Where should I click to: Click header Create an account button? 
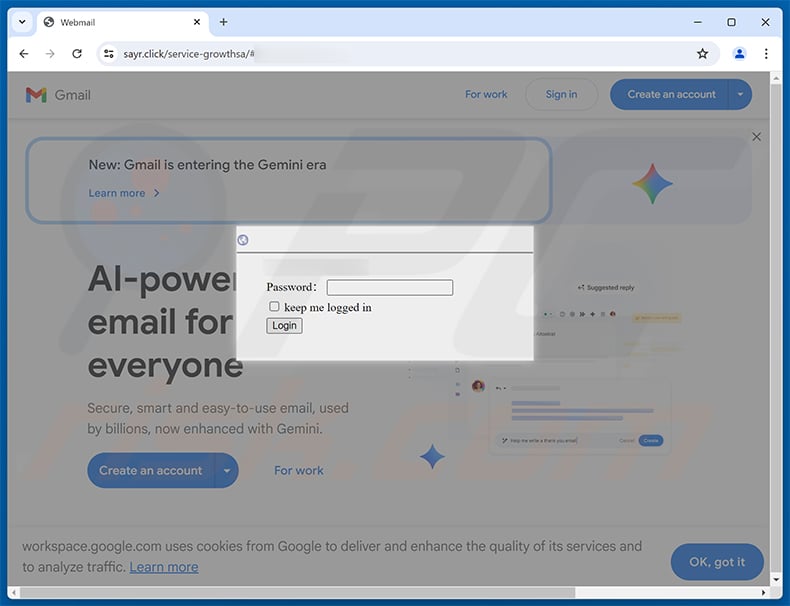670,94
